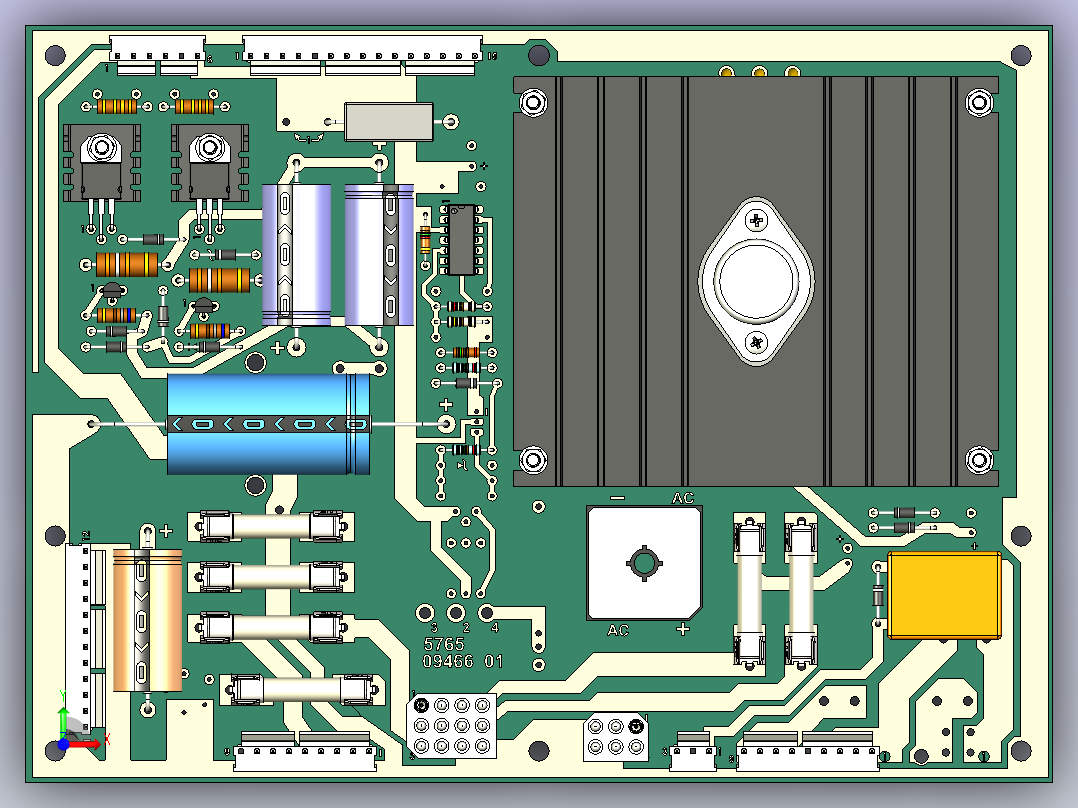
Task: Click the middle gold pad above heatsink
Action: [759, 72]
